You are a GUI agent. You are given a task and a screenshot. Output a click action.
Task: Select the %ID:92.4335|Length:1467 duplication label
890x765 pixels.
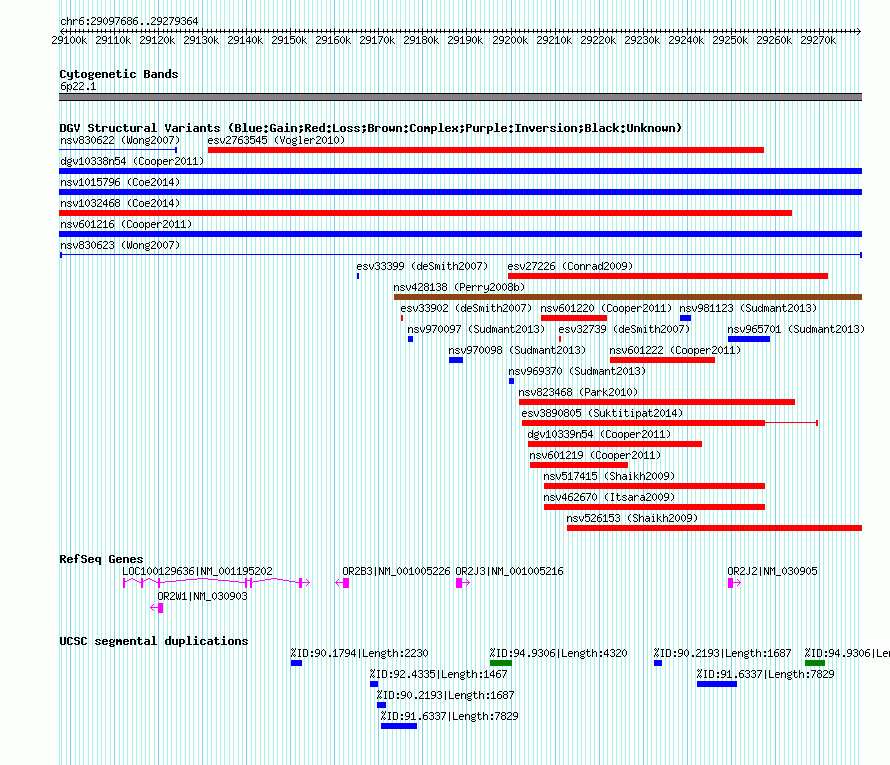pos(438,674)
